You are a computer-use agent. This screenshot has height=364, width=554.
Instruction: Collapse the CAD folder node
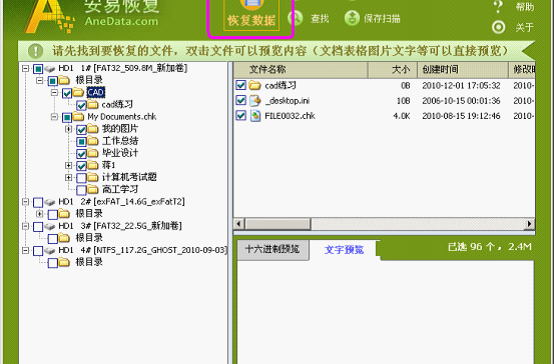click(x=54, y=93)
